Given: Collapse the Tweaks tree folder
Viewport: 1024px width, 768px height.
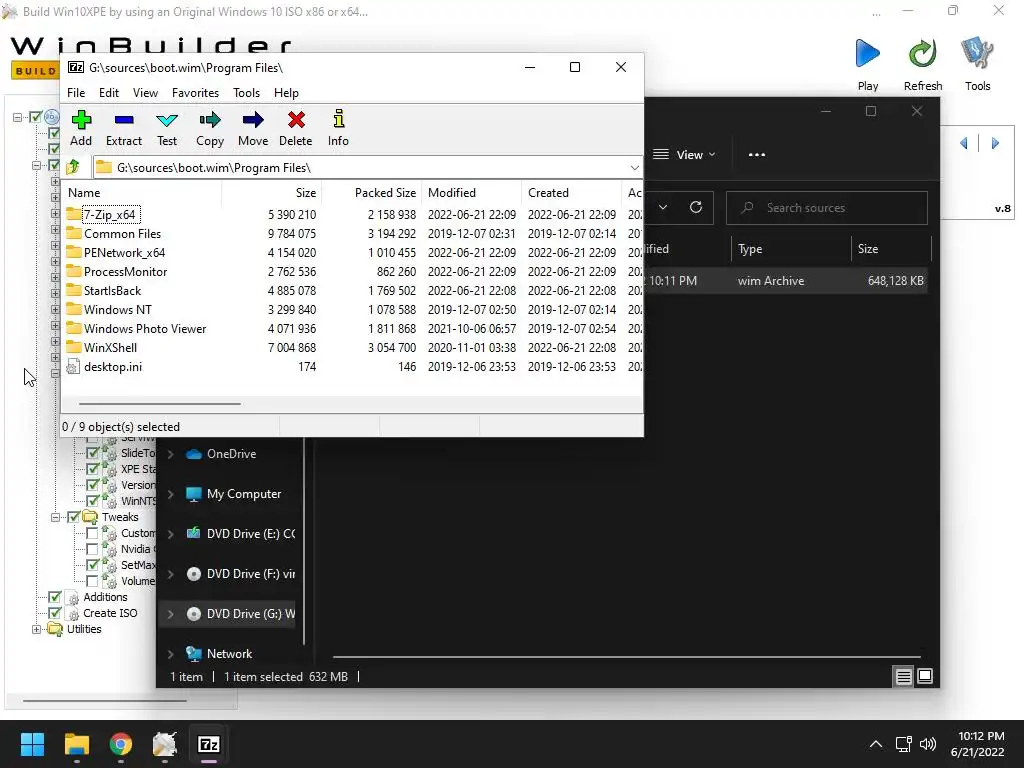Looking at the screenshot, I should (56, 517).
